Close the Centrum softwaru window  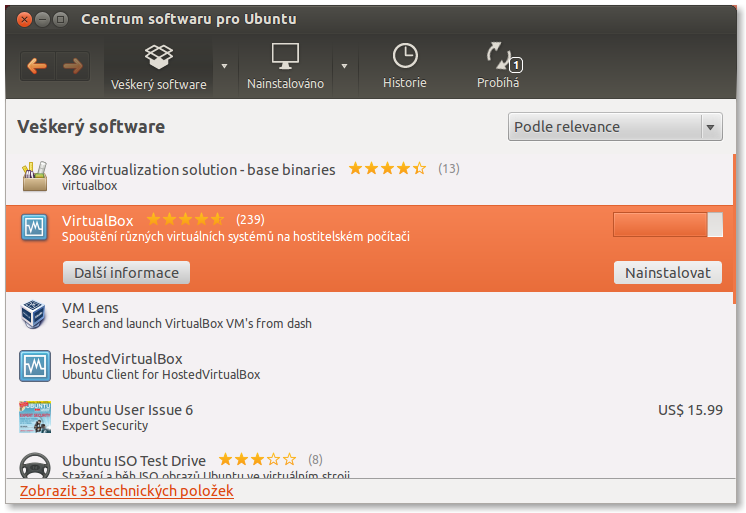24,20
